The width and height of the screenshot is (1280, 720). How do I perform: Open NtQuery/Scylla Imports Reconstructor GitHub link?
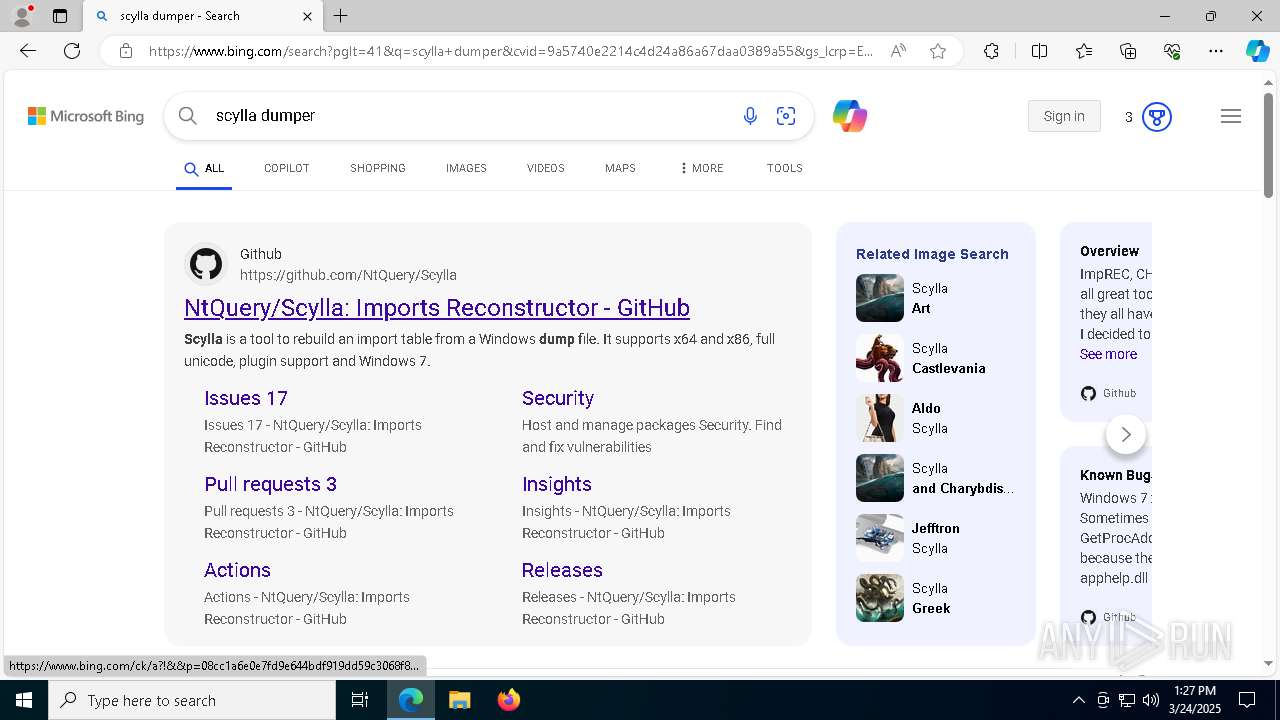tap(437, 307)
